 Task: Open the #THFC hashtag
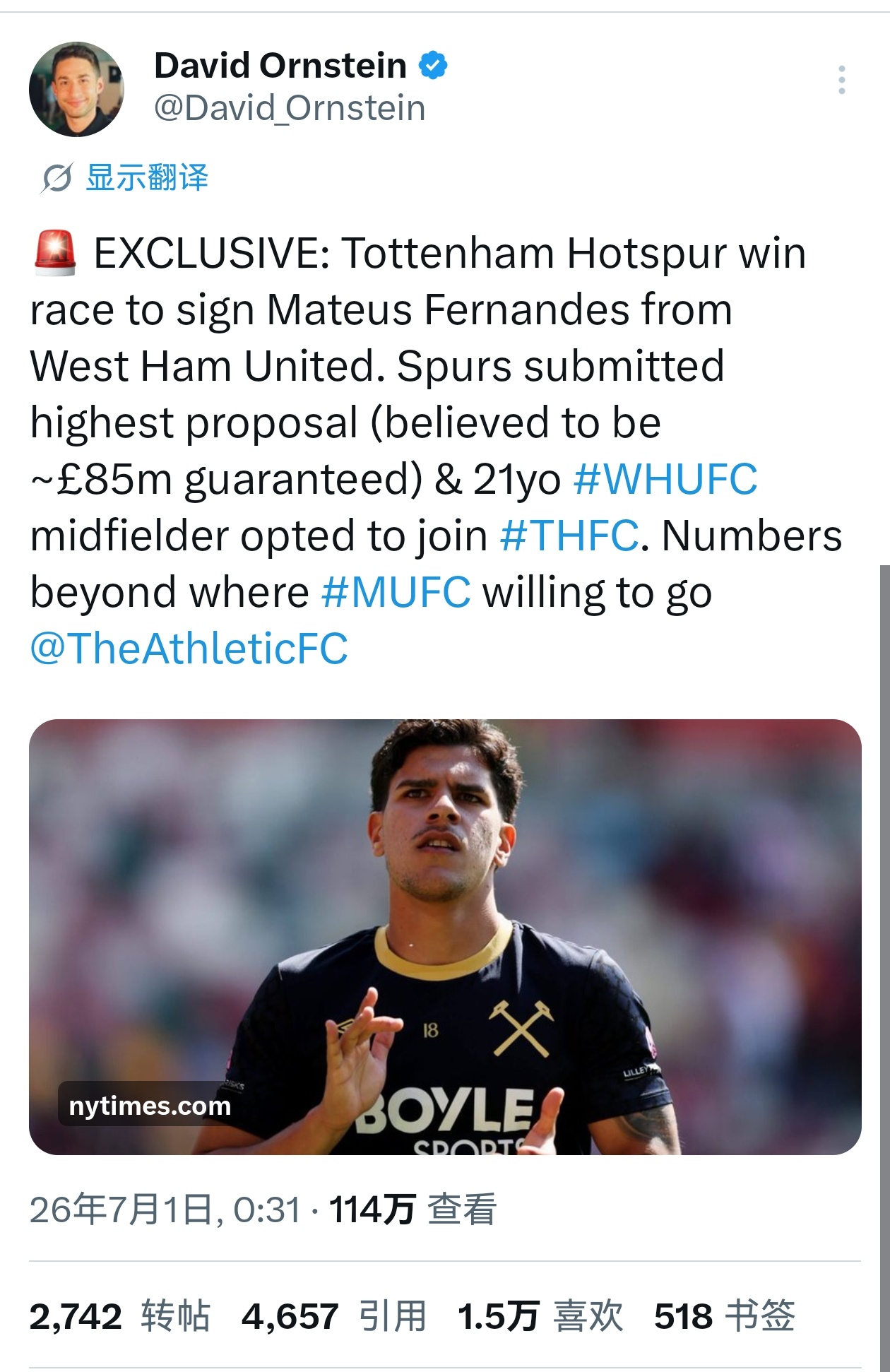(x=569, y=536)
